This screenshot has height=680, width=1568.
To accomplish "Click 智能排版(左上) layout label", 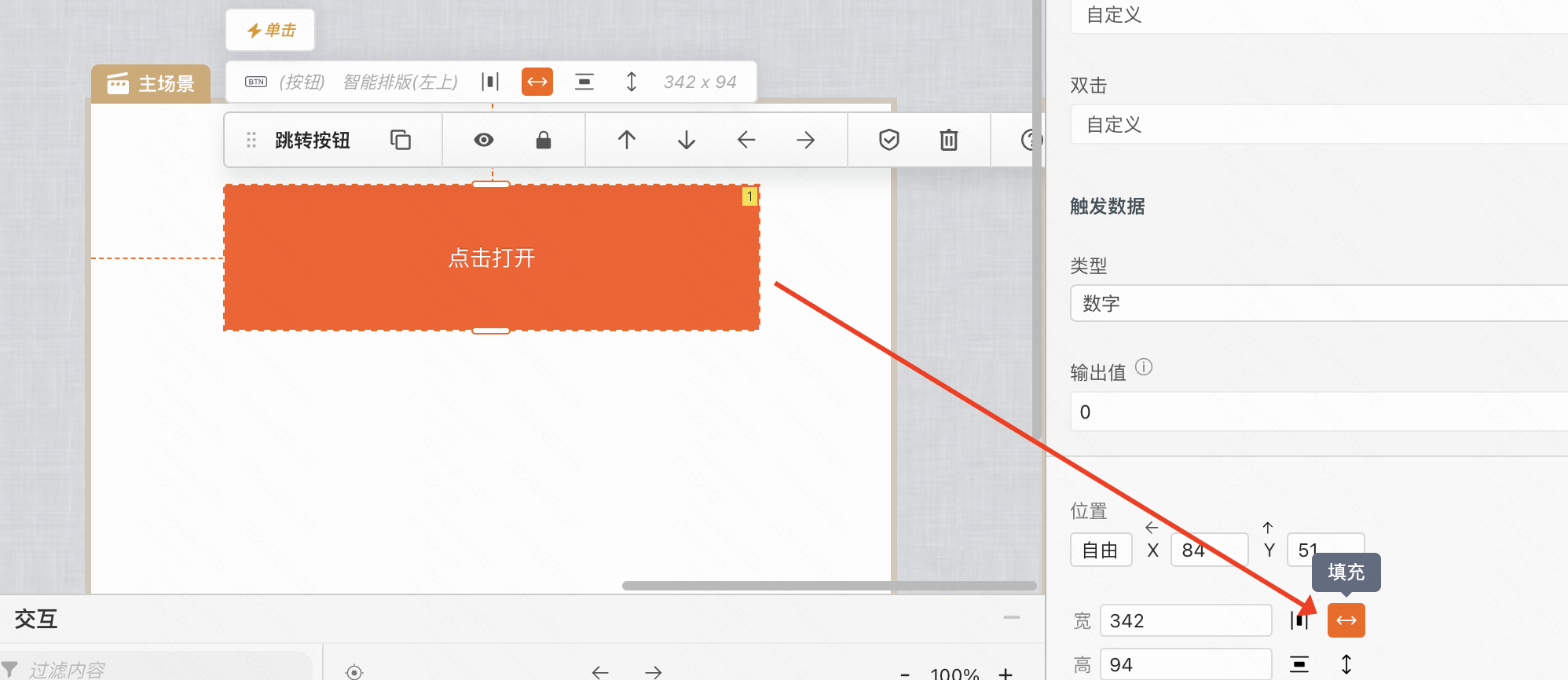I will tap(401, 82).
